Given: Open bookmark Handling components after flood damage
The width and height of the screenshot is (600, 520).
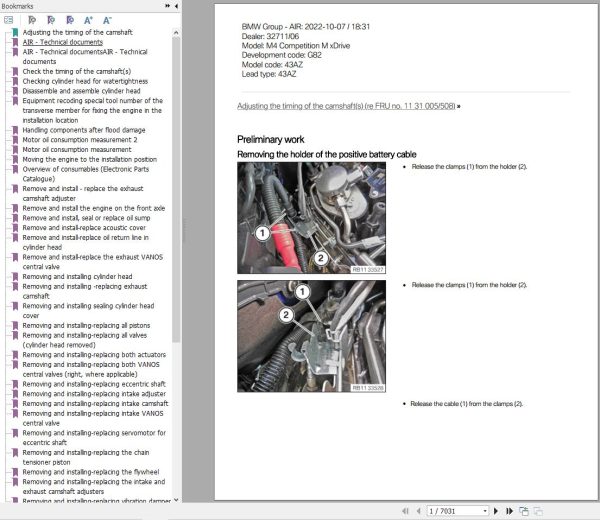Looking at the screenshot, I should (84, 130).
